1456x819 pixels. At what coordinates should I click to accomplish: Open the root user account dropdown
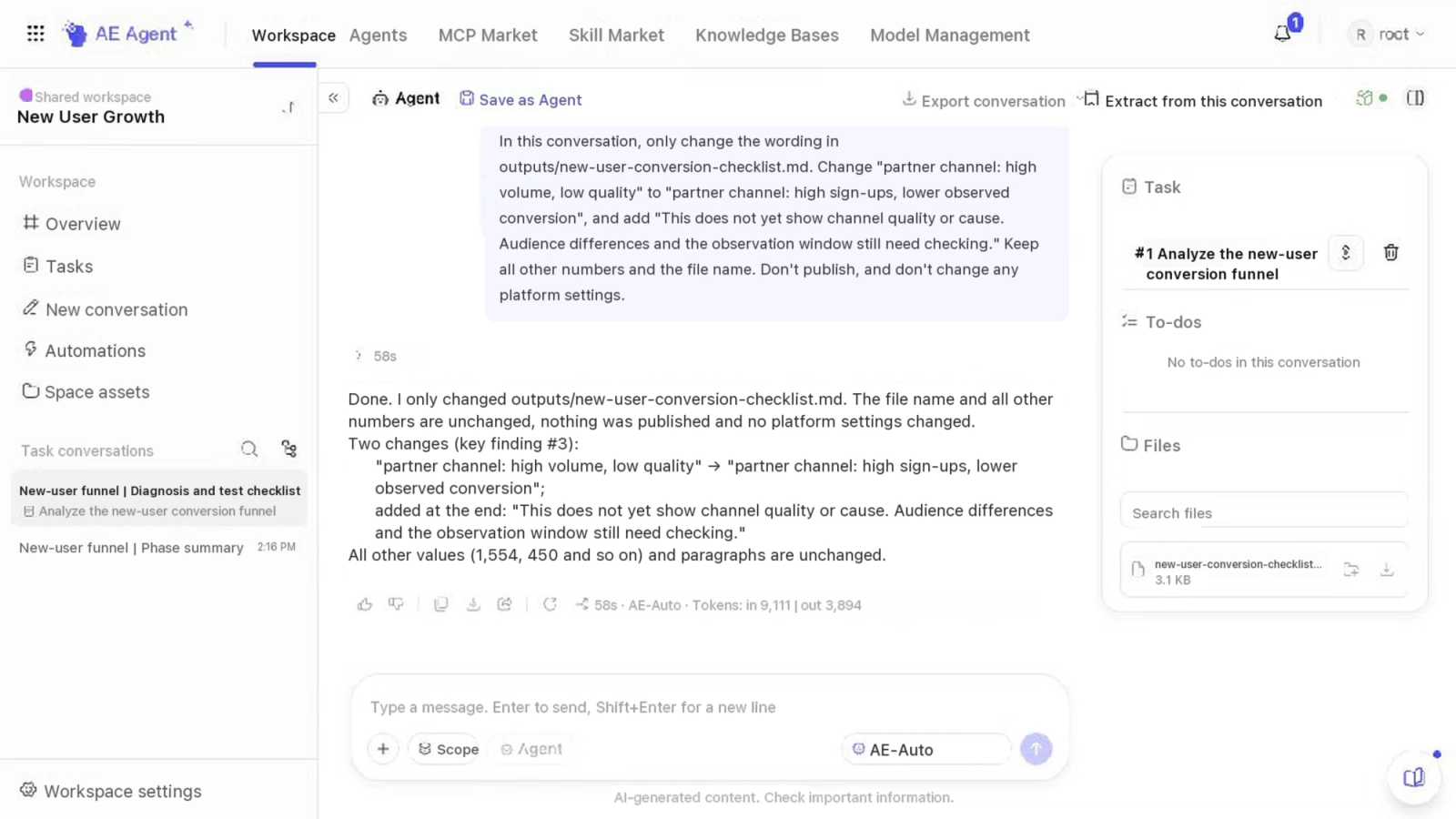[x=1388, y=35]
